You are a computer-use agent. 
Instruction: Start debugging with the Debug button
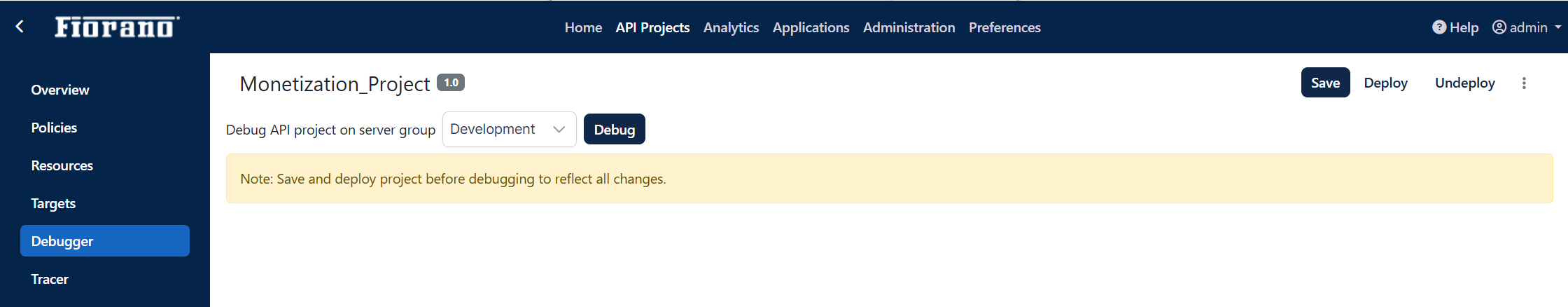click(x=614, y=130)
